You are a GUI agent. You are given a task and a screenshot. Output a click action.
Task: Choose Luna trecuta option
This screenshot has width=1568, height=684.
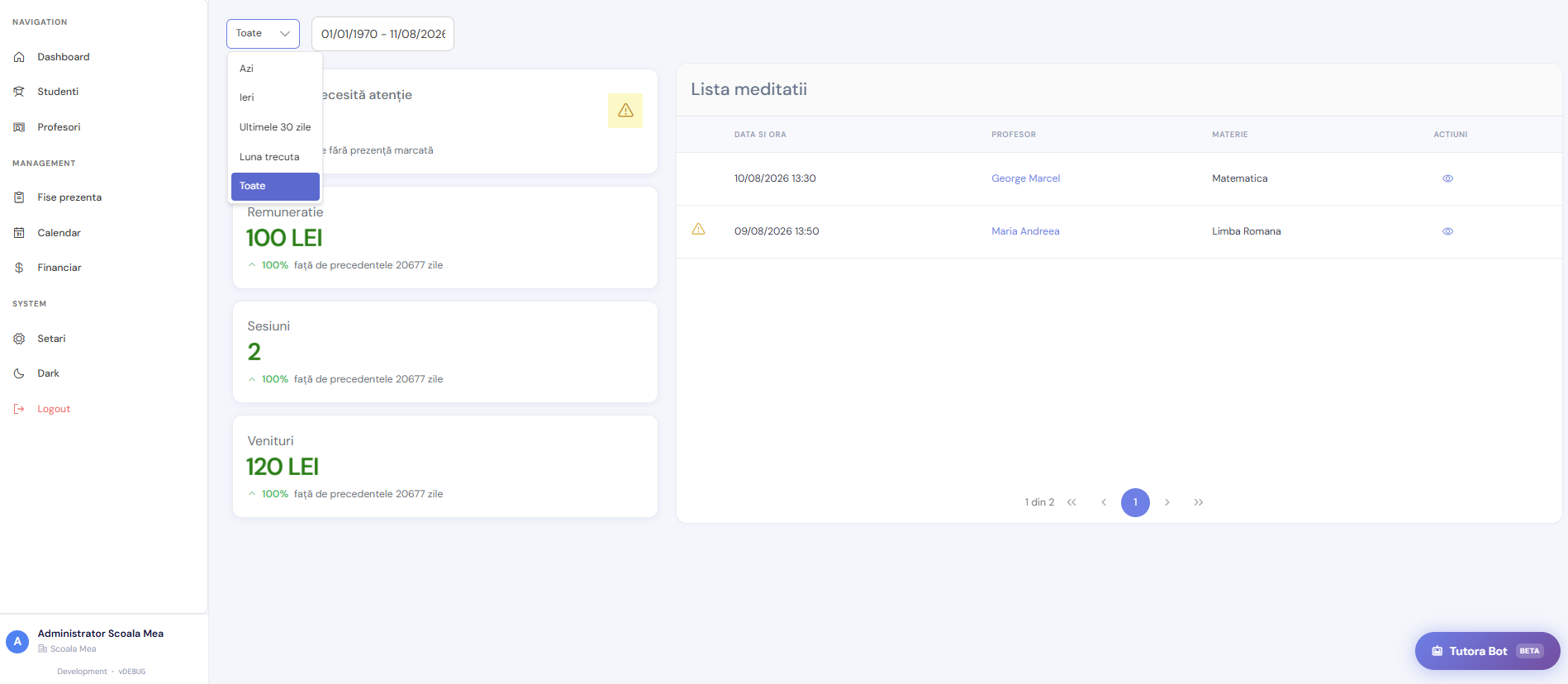coord(275,157)
